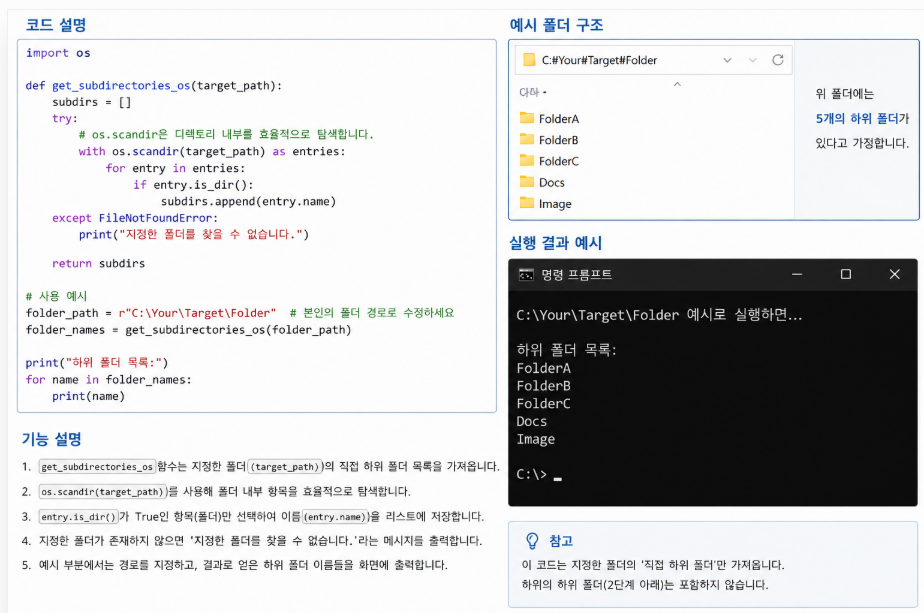924x613 pixels.
Task: Click the second chevron next to refresh
Action: click(x=753, y=60)
